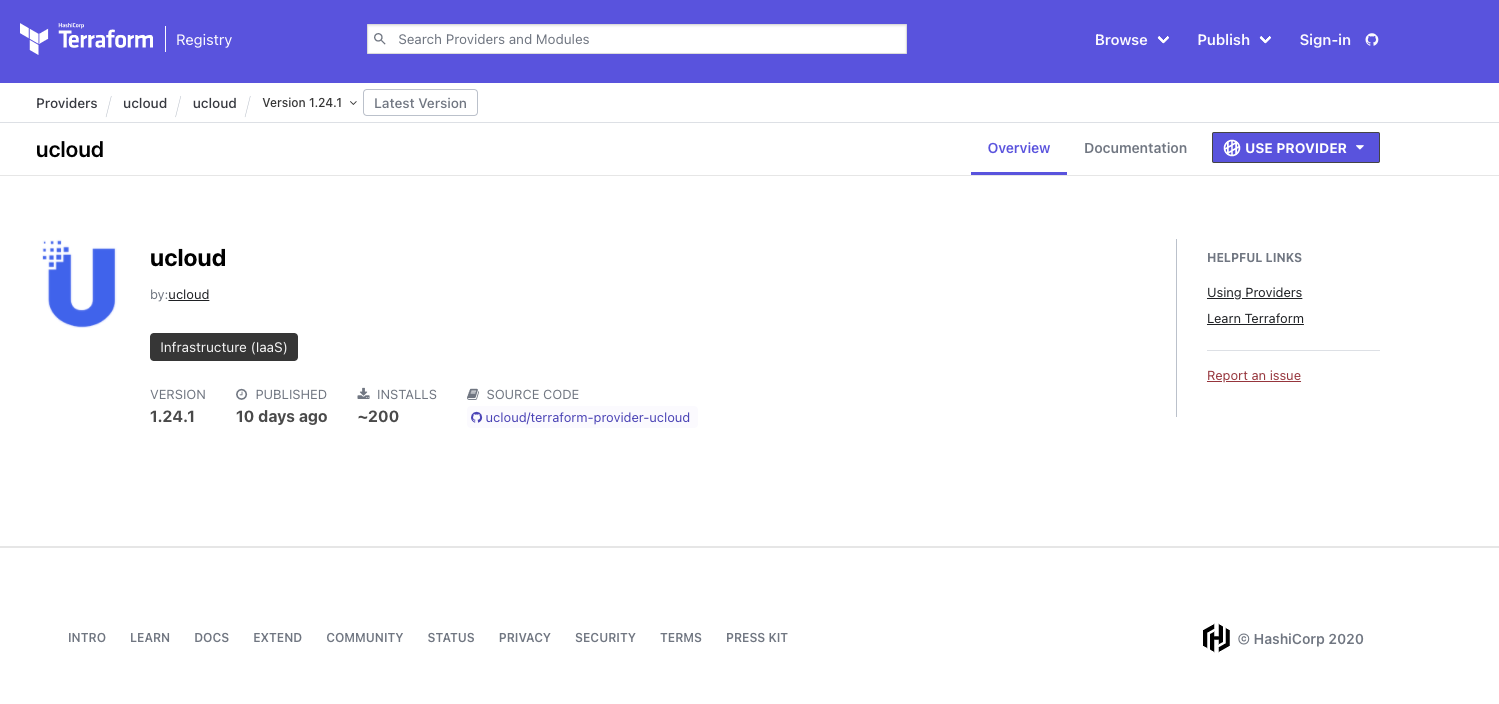The image size is (1499, 704).
Task: Open the Browse dropdown menu
Action: [1132, 40]
